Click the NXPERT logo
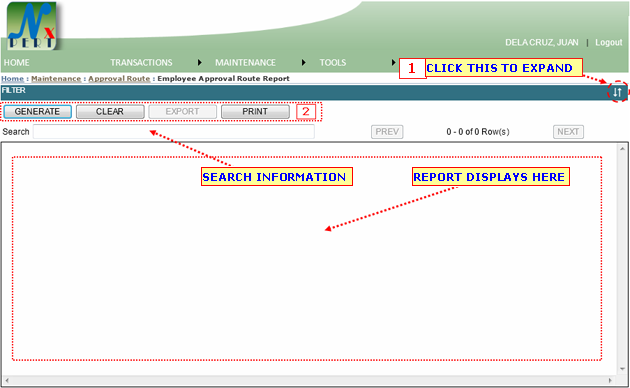Viewport: 630px width, 388px height. [31, 26]
